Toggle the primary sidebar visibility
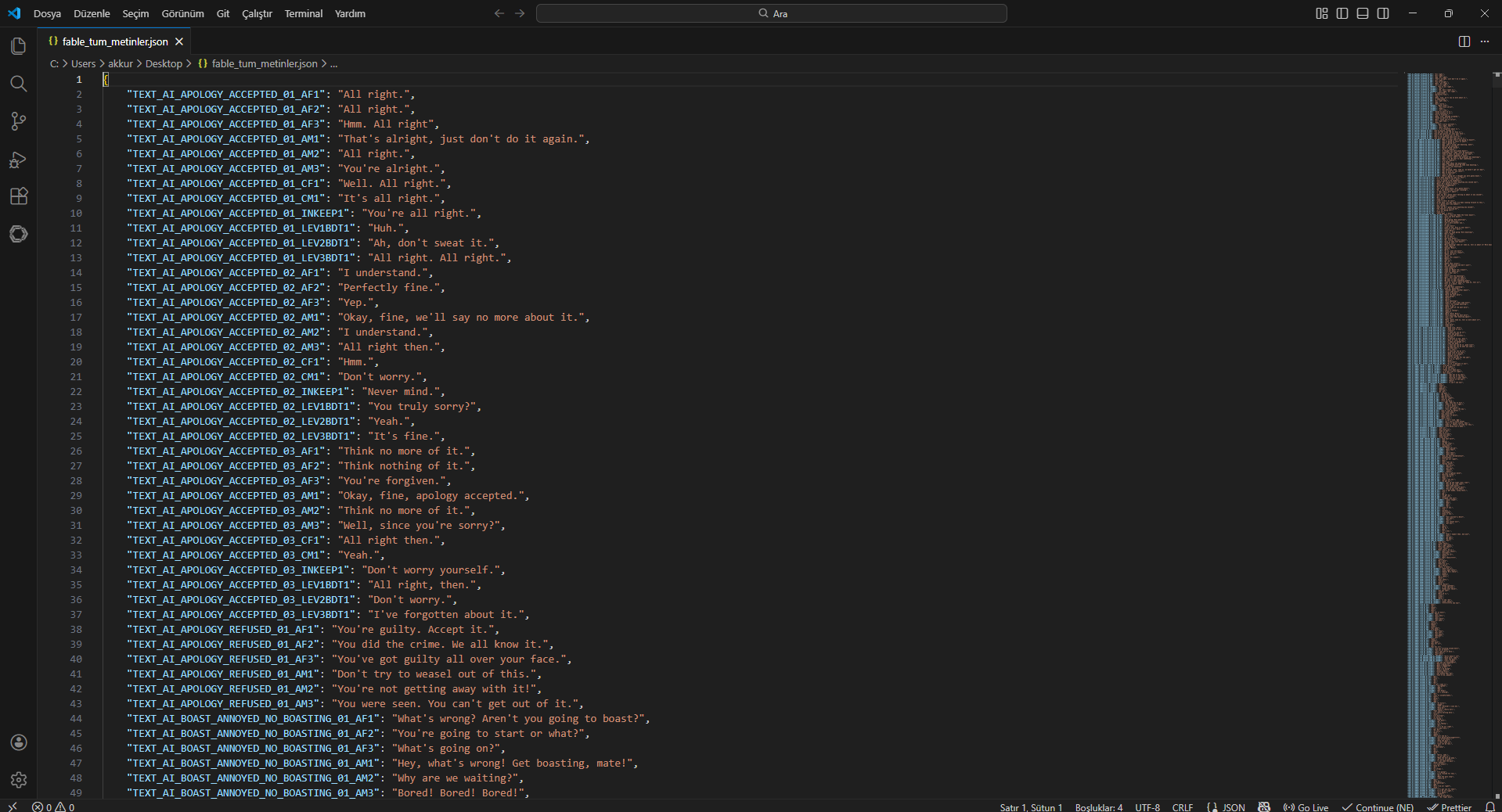 (x=1342, y=13)
